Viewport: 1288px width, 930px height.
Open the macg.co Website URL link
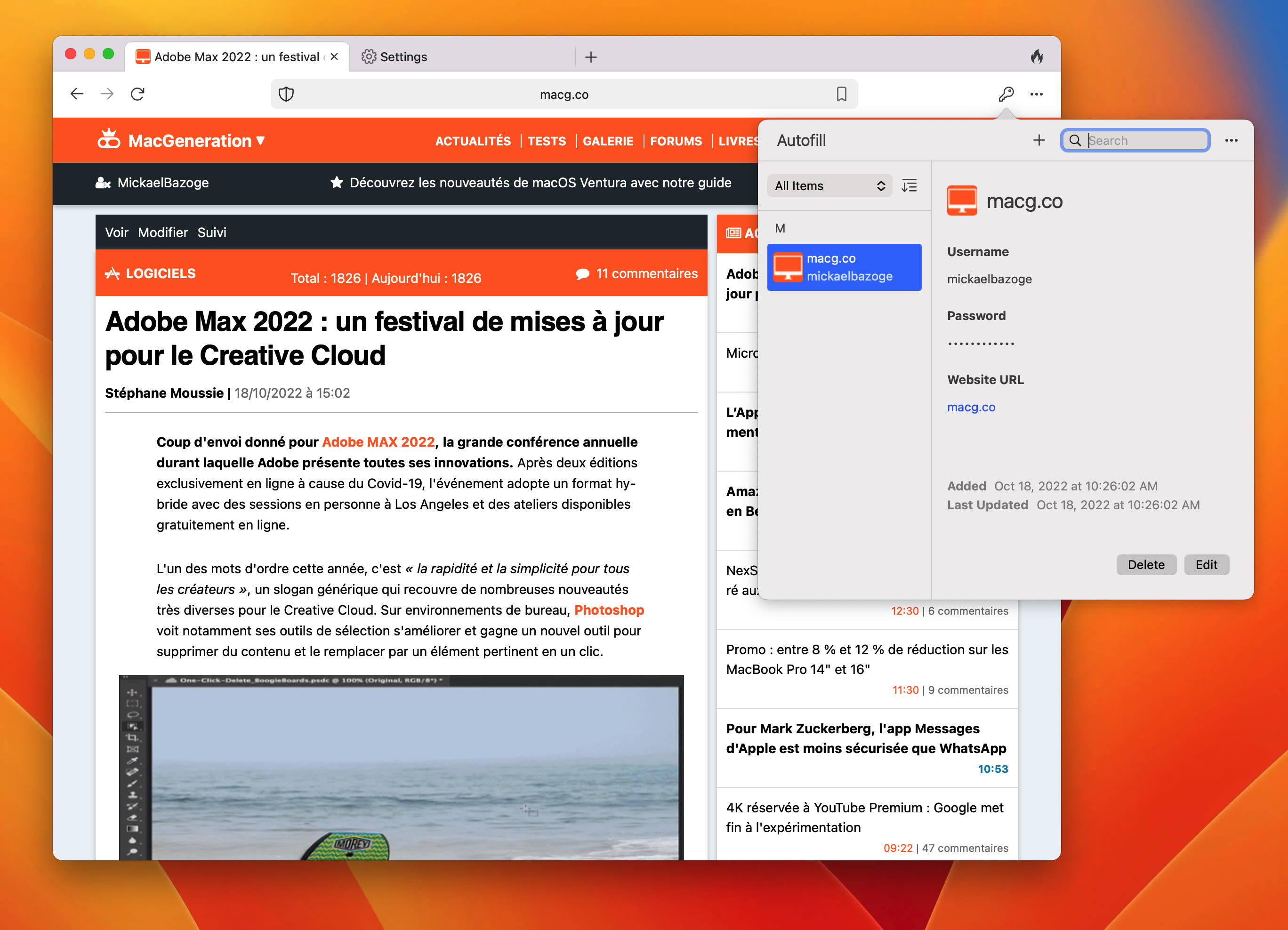pyautogui.click(x=971, y=407)
